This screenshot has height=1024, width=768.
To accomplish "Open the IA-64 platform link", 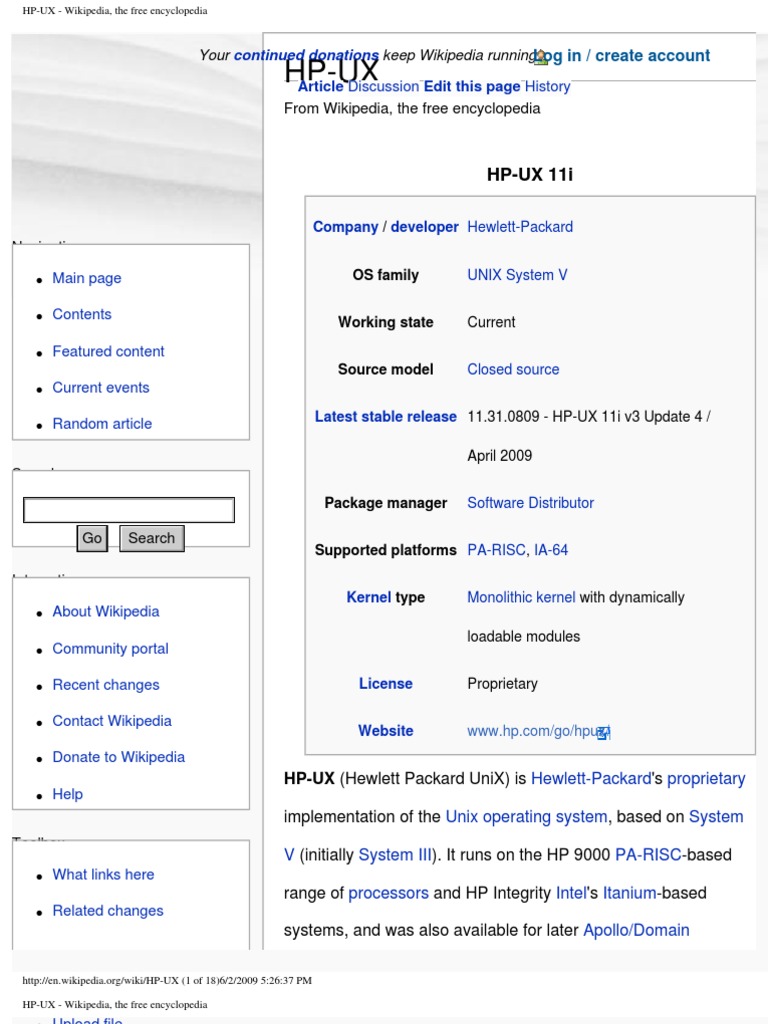I will (551, 550).
